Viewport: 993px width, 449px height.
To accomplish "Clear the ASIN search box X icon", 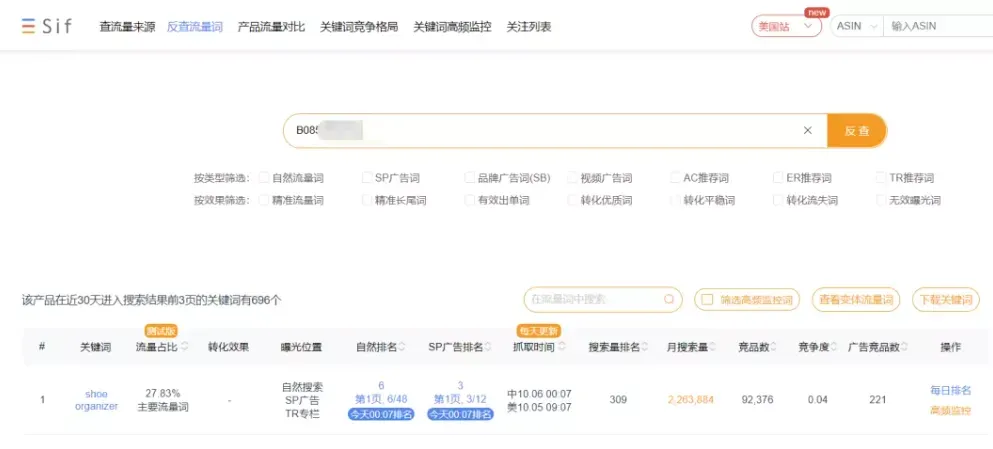I will 807,130.
